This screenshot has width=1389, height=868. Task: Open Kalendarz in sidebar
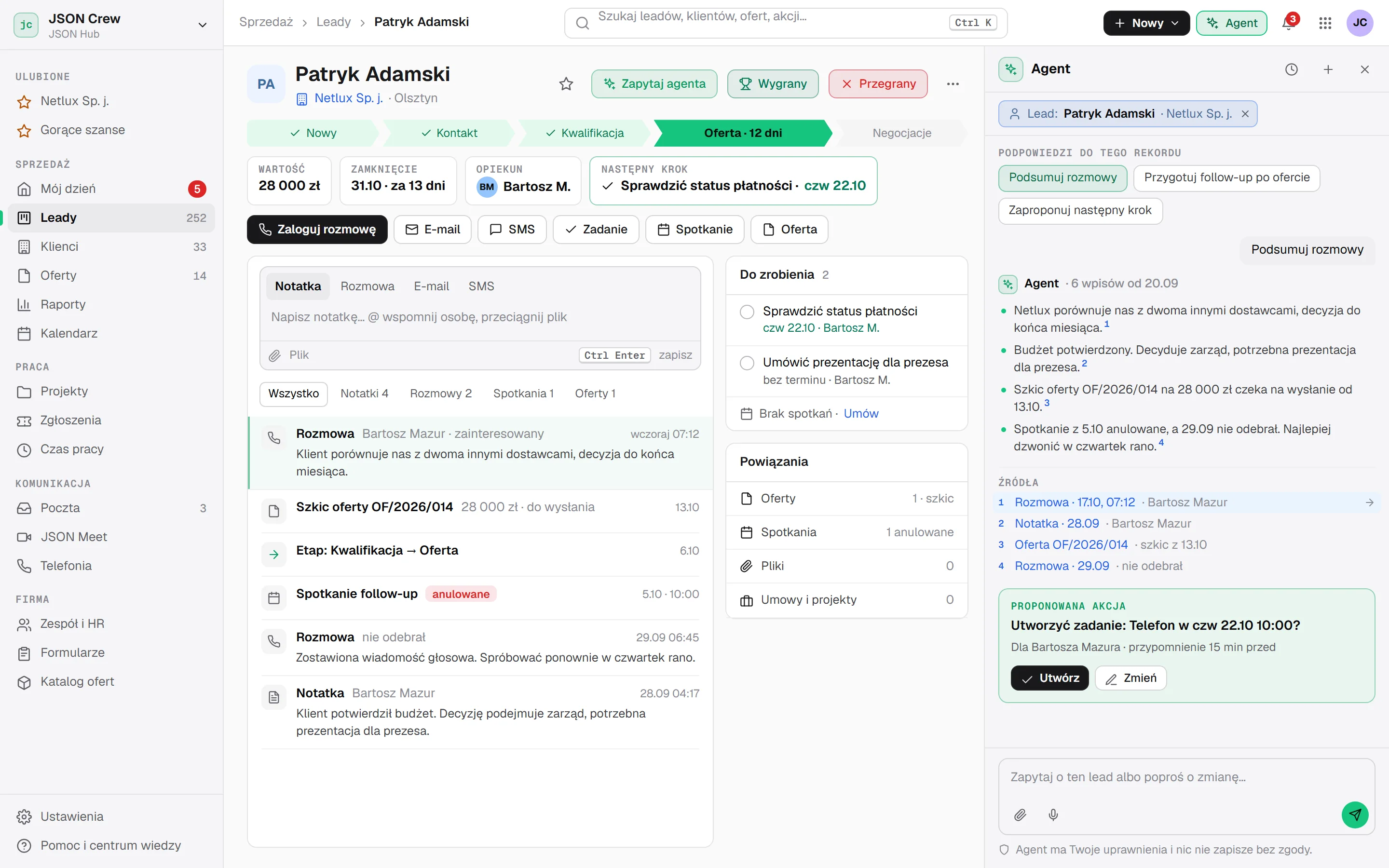(111, 334)
